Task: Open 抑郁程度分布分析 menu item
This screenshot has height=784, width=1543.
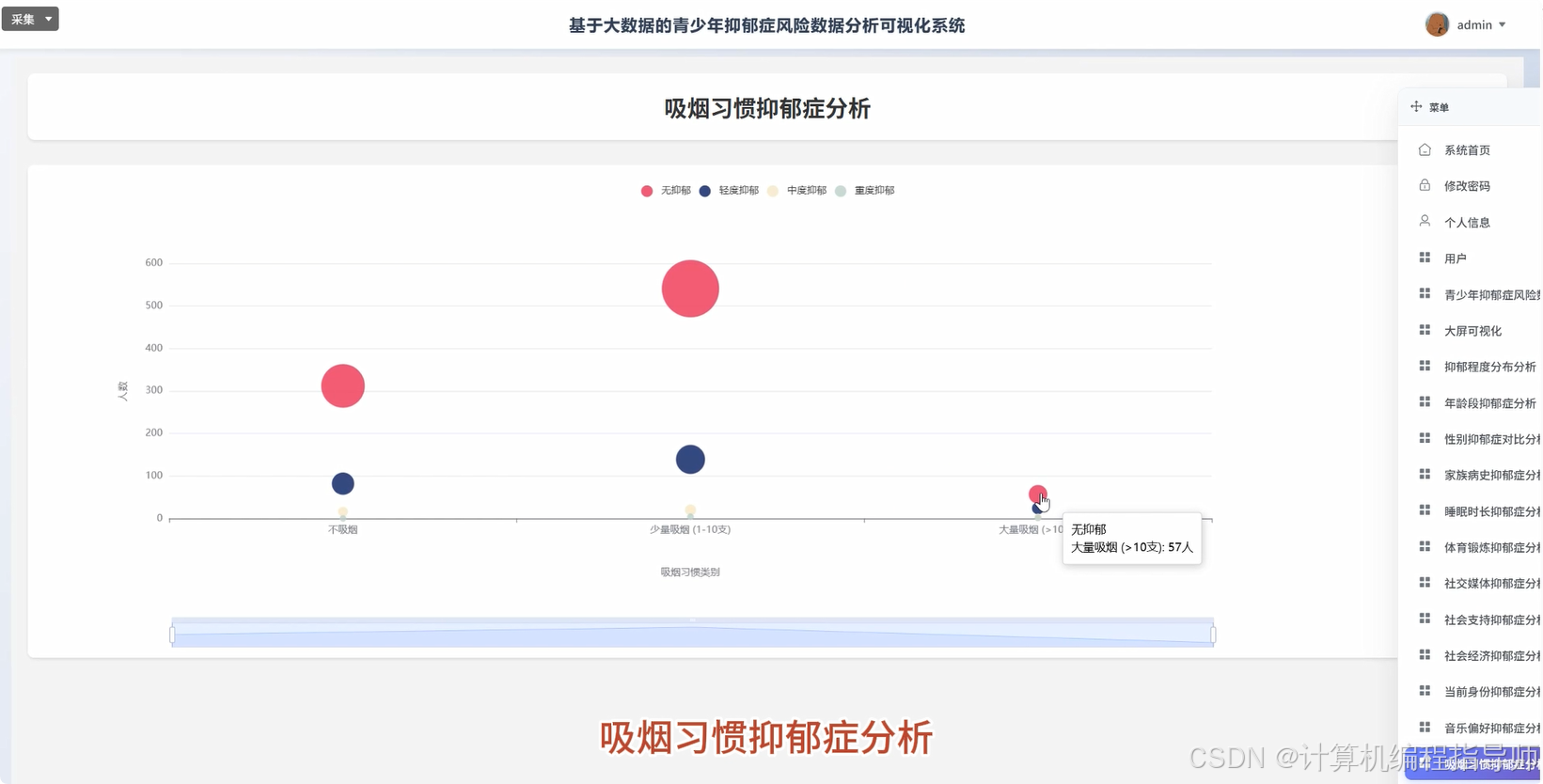Action: 1490,367
